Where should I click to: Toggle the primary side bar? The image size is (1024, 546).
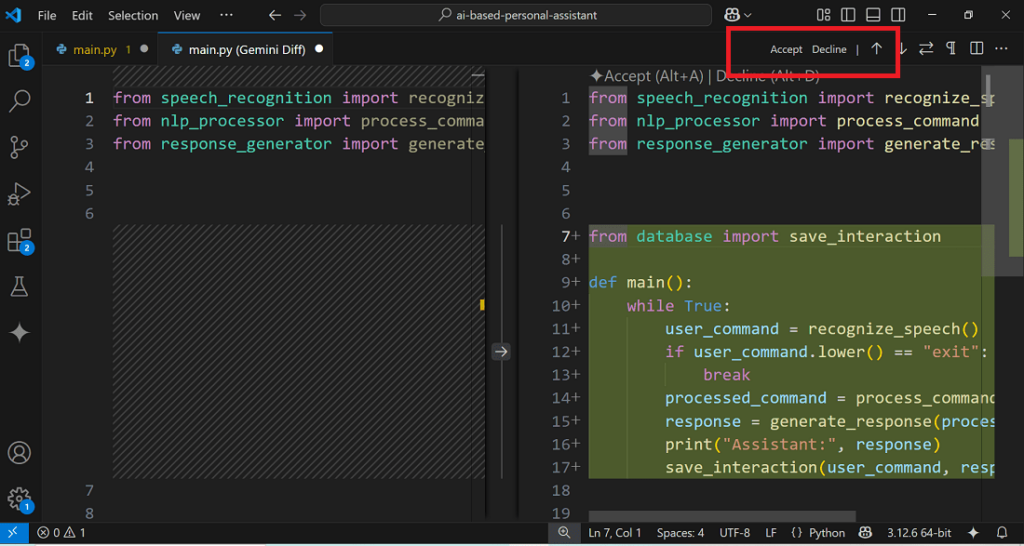click(x=848, y=15)
